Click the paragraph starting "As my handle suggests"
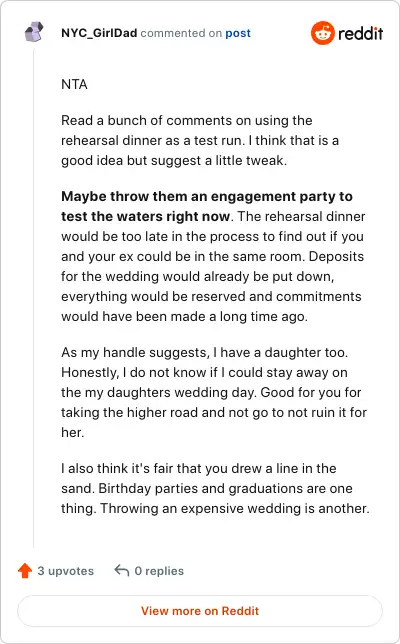This screenshot has height=644, width=400. (x=214, y=392)
